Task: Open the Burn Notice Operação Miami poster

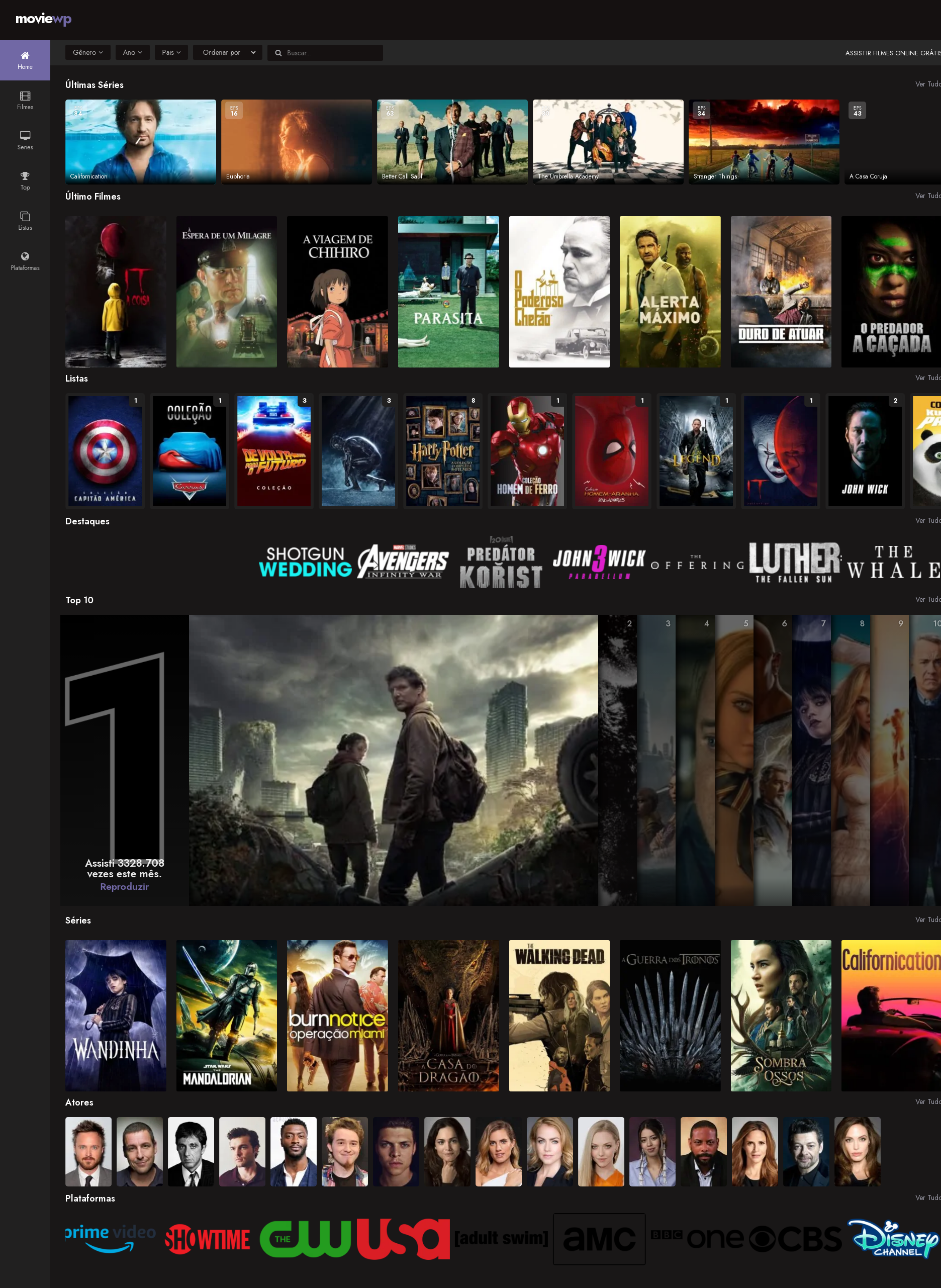Action: click(337, 1016)
